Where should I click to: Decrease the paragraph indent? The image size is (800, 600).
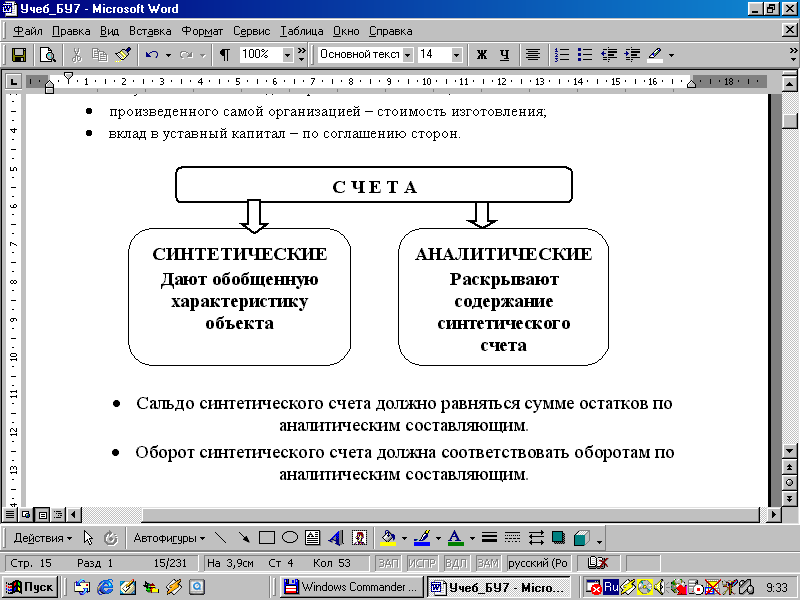(x=609, y=55)
